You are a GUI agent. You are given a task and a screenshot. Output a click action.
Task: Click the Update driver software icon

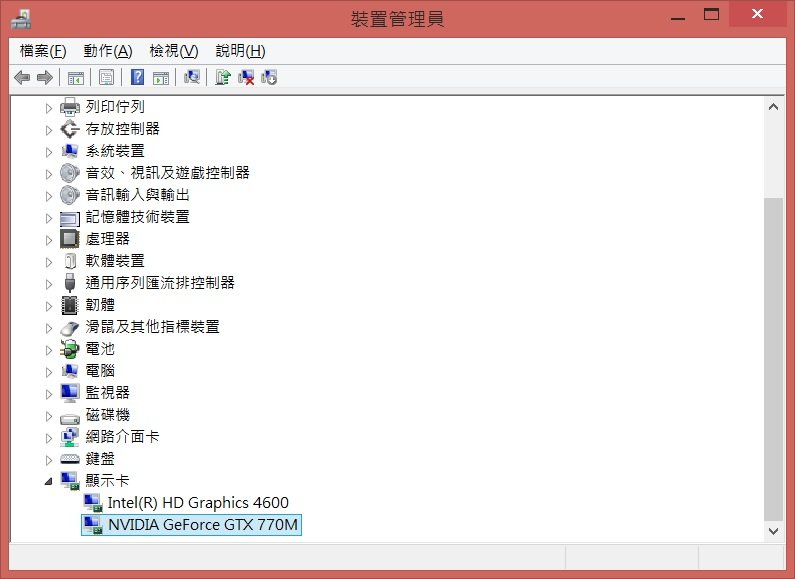point(223,77)
